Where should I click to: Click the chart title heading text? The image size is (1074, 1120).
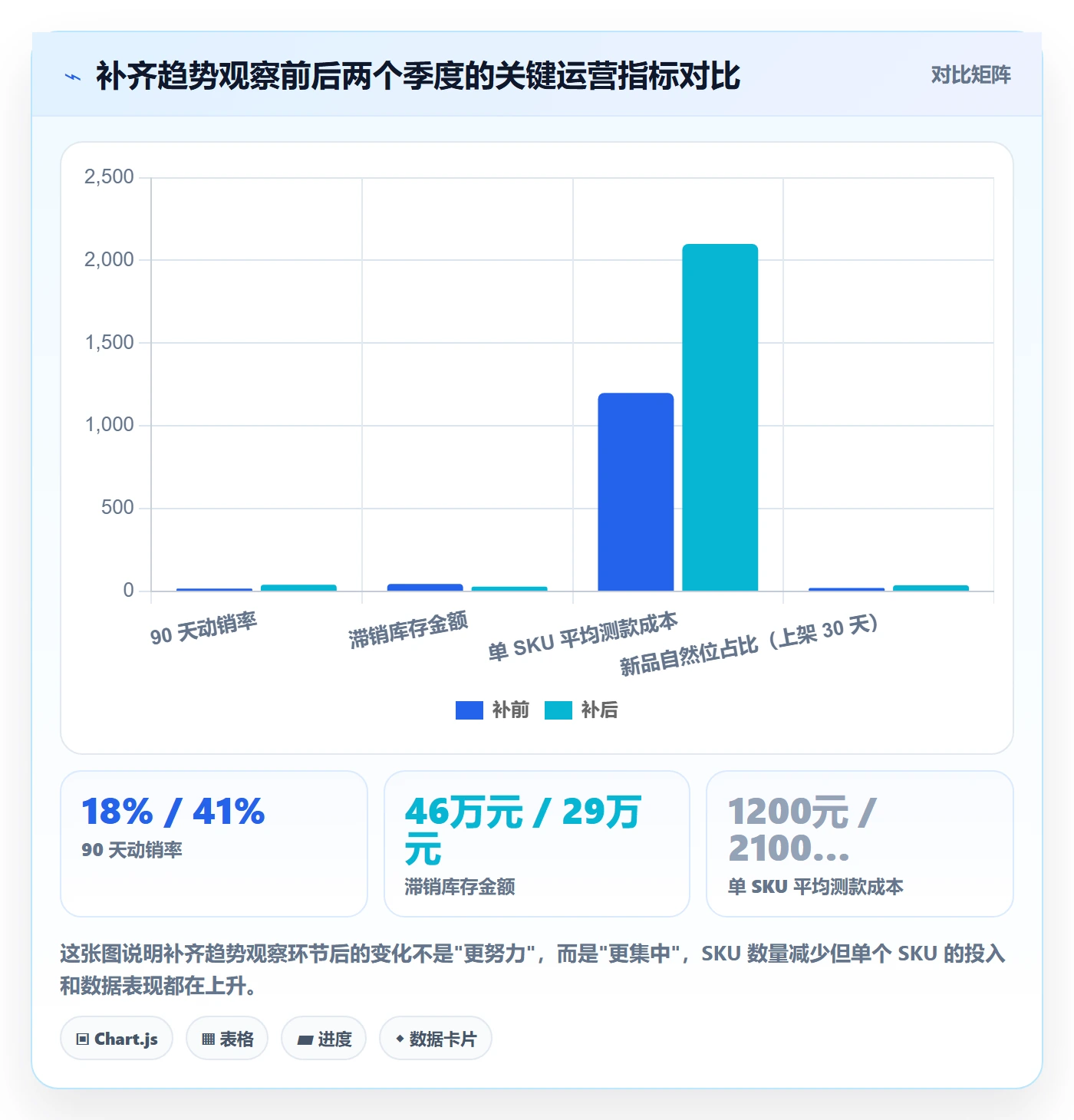[x=418, y=76]
